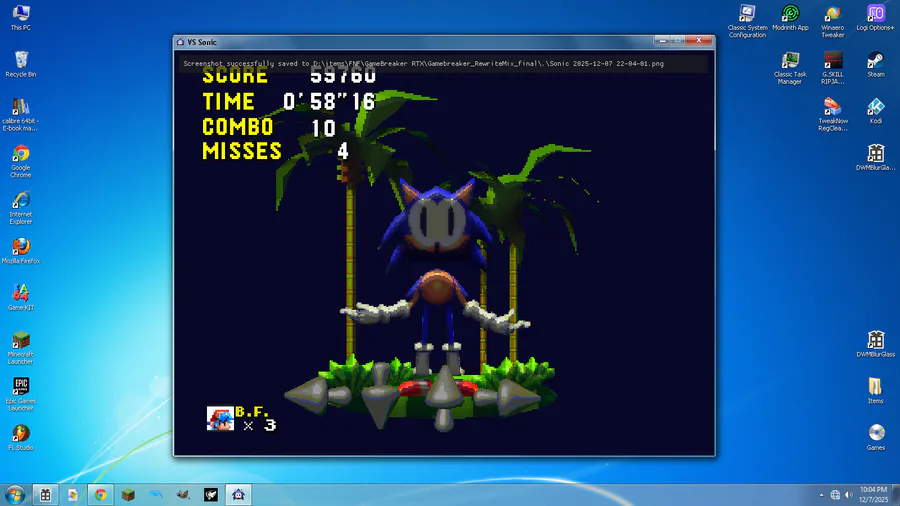Image resolution: width=900 pixels, height=506 pixels.
Task: Open the G.SKILL RIPJAWS shortcut
Action: pos(833,68)
